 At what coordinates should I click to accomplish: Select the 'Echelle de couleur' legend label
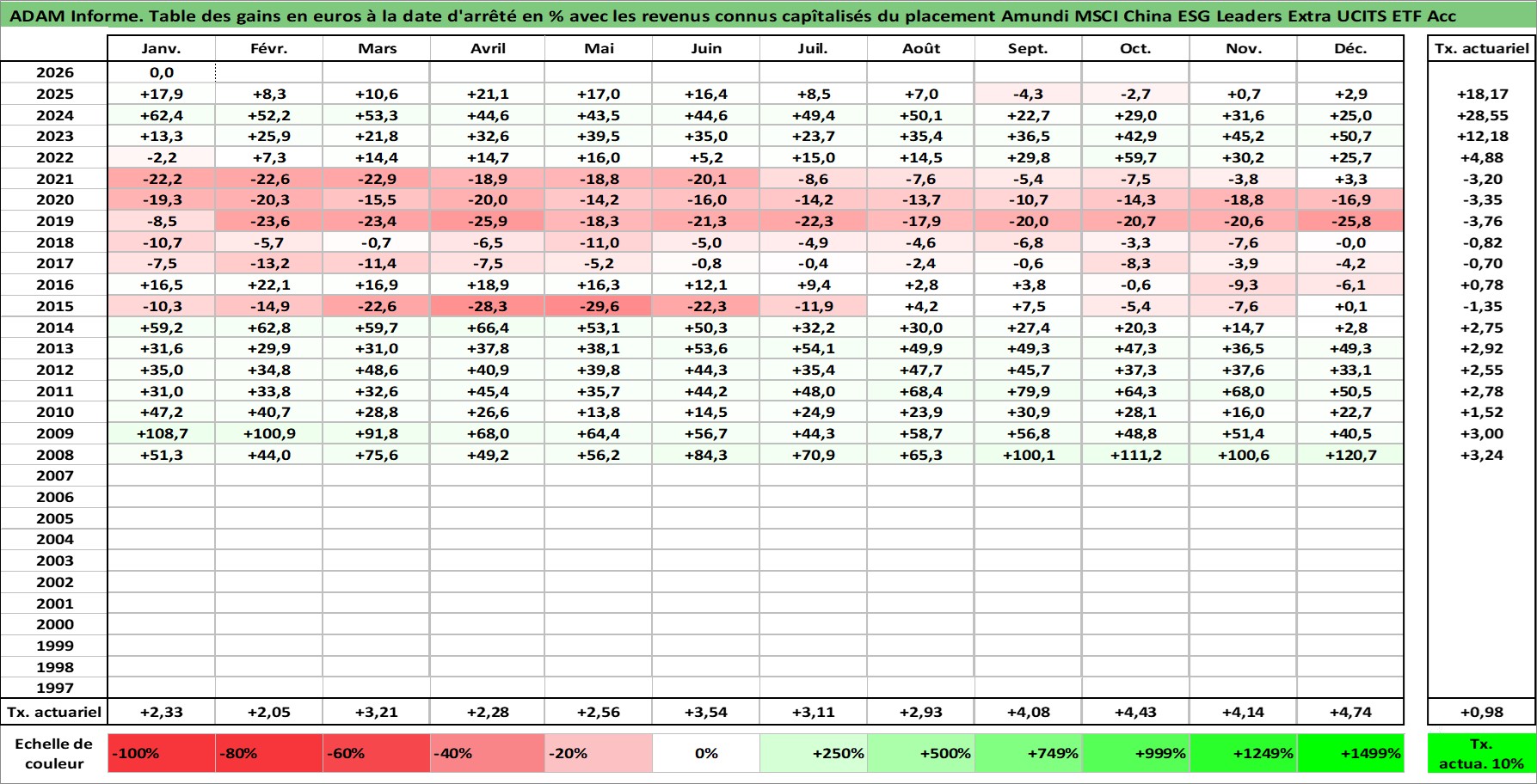(54, 754)
